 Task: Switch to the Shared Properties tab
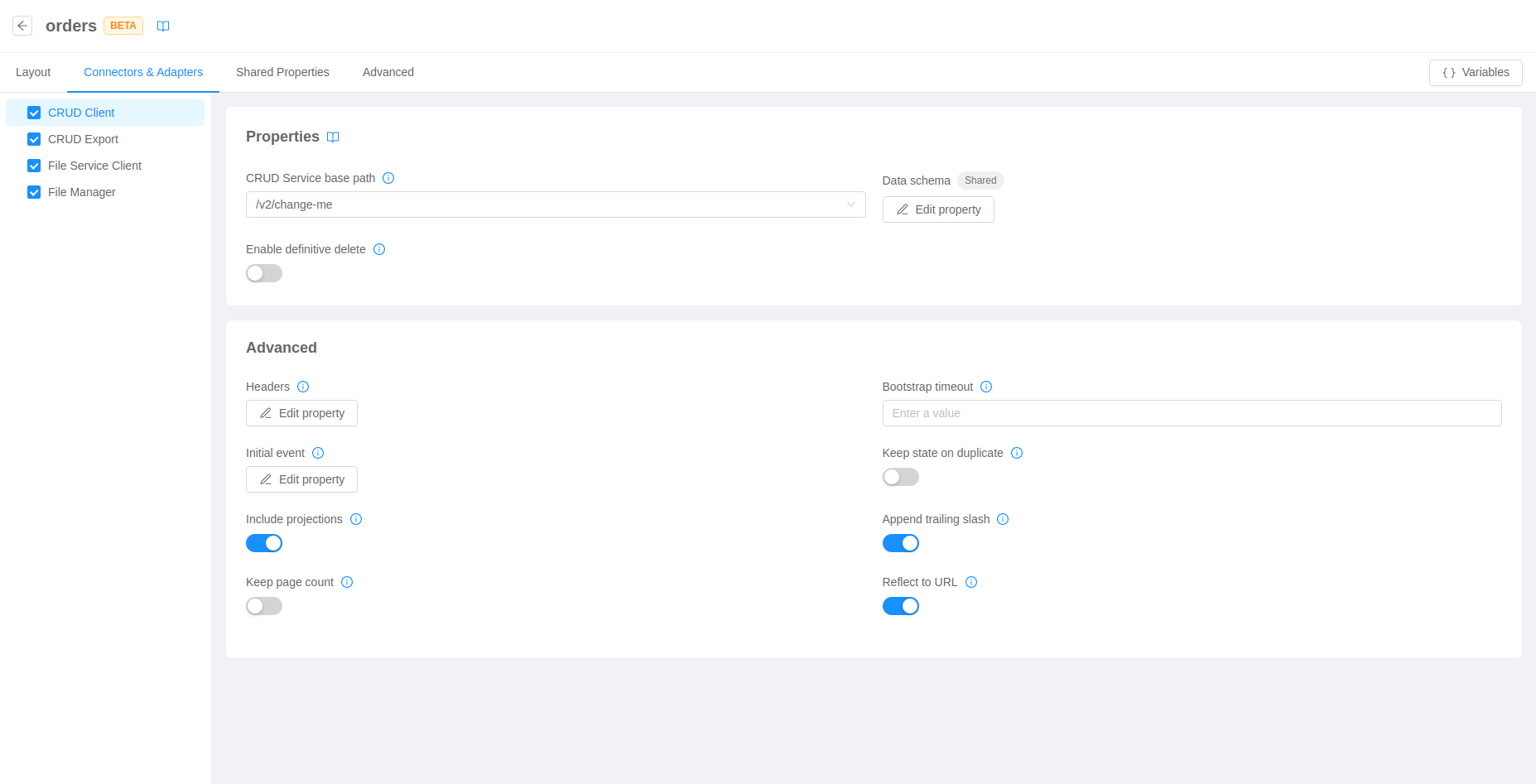tap(282, 72)
